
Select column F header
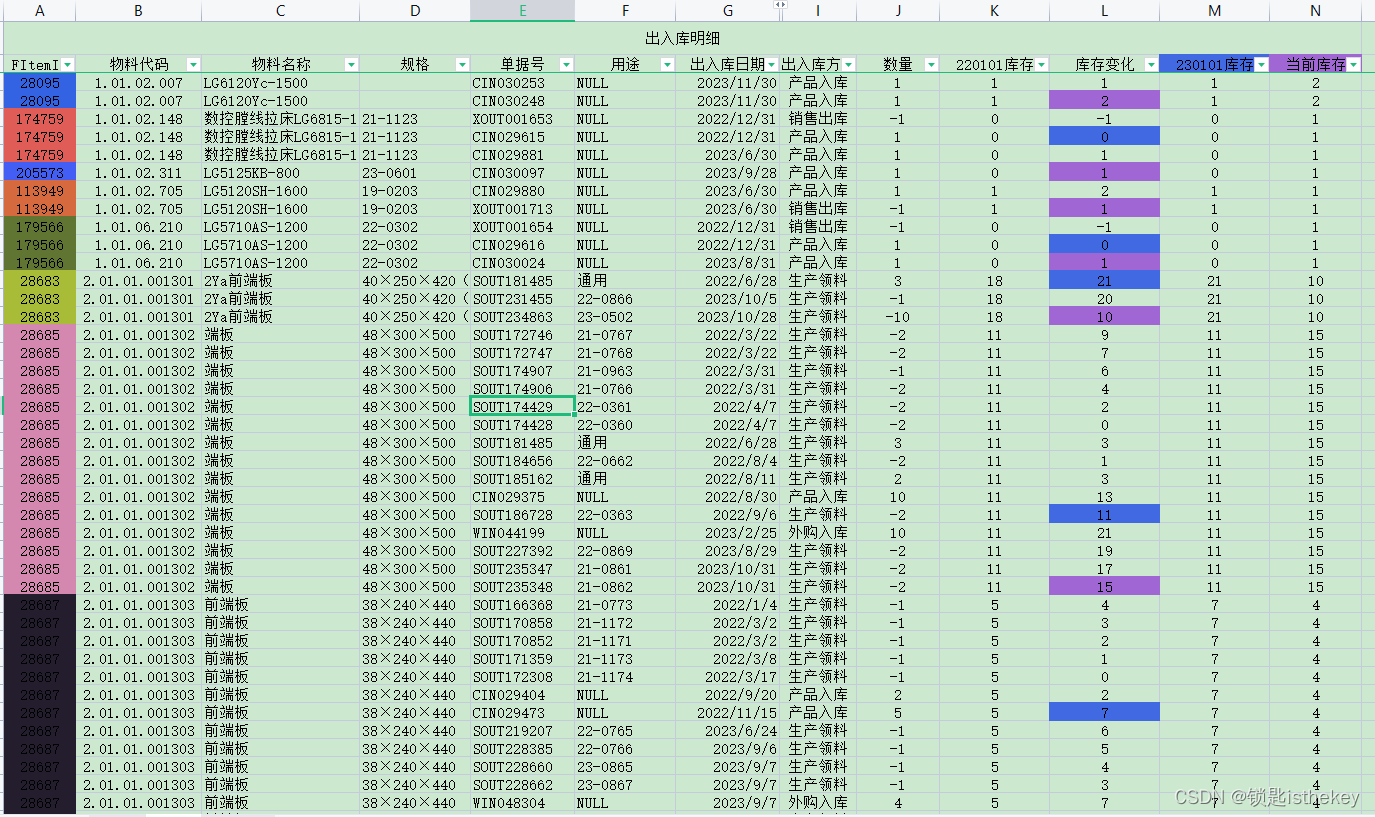point(625,11)
